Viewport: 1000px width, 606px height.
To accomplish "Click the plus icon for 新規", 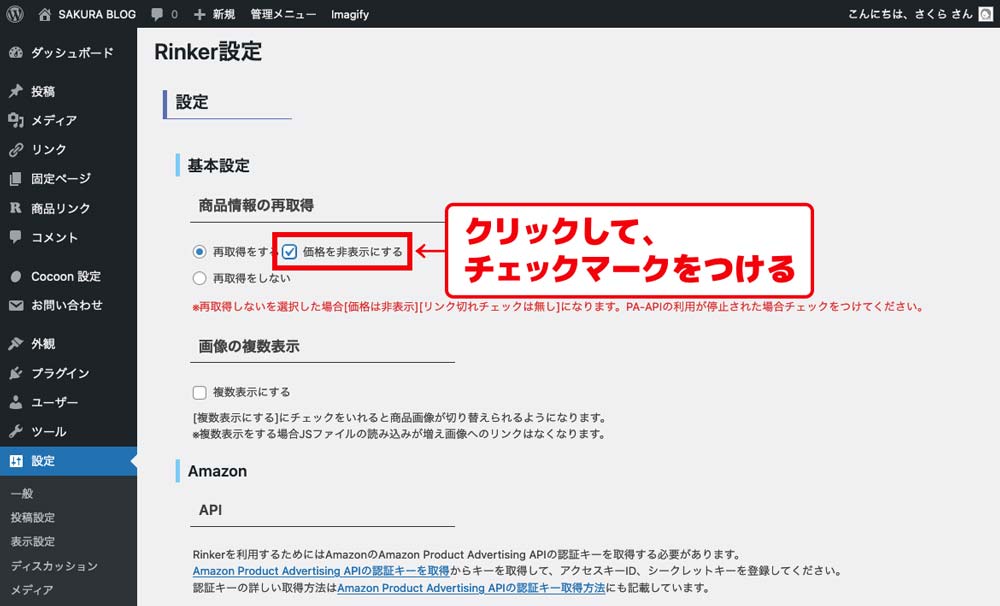I will point(200,14).
